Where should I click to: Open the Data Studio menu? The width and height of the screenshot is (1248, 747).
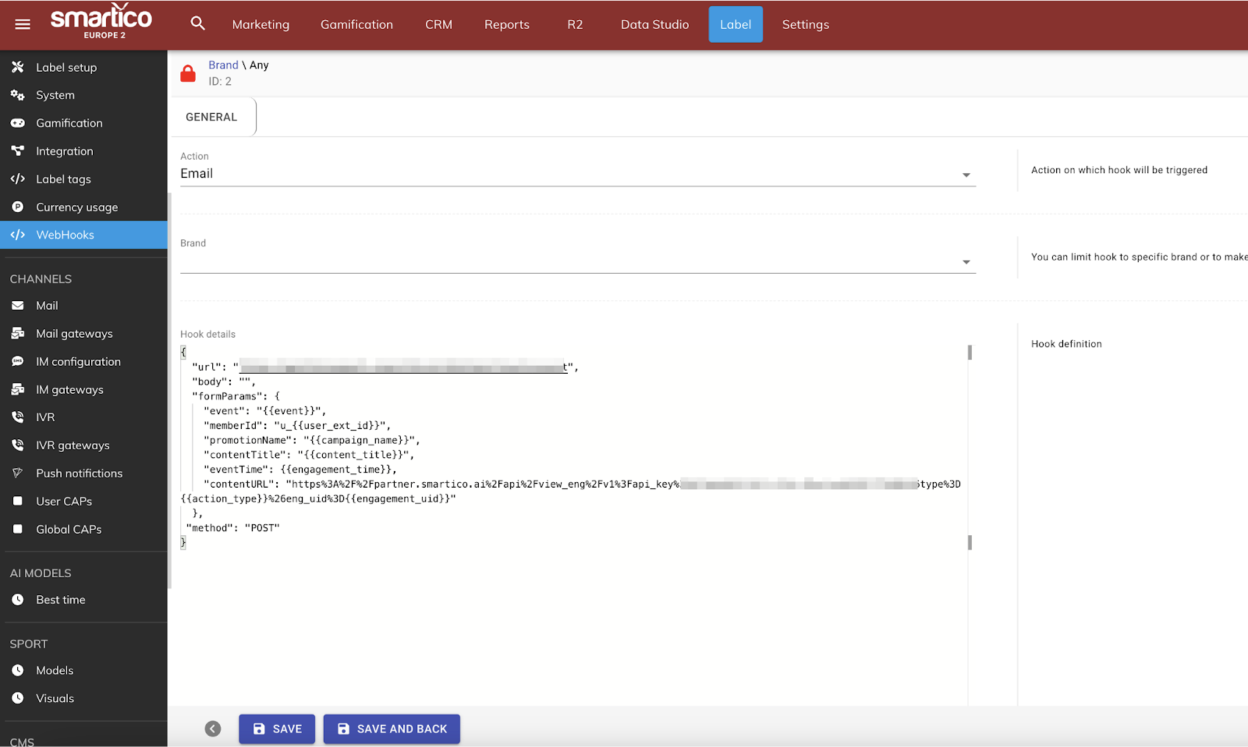coord(654,24)
